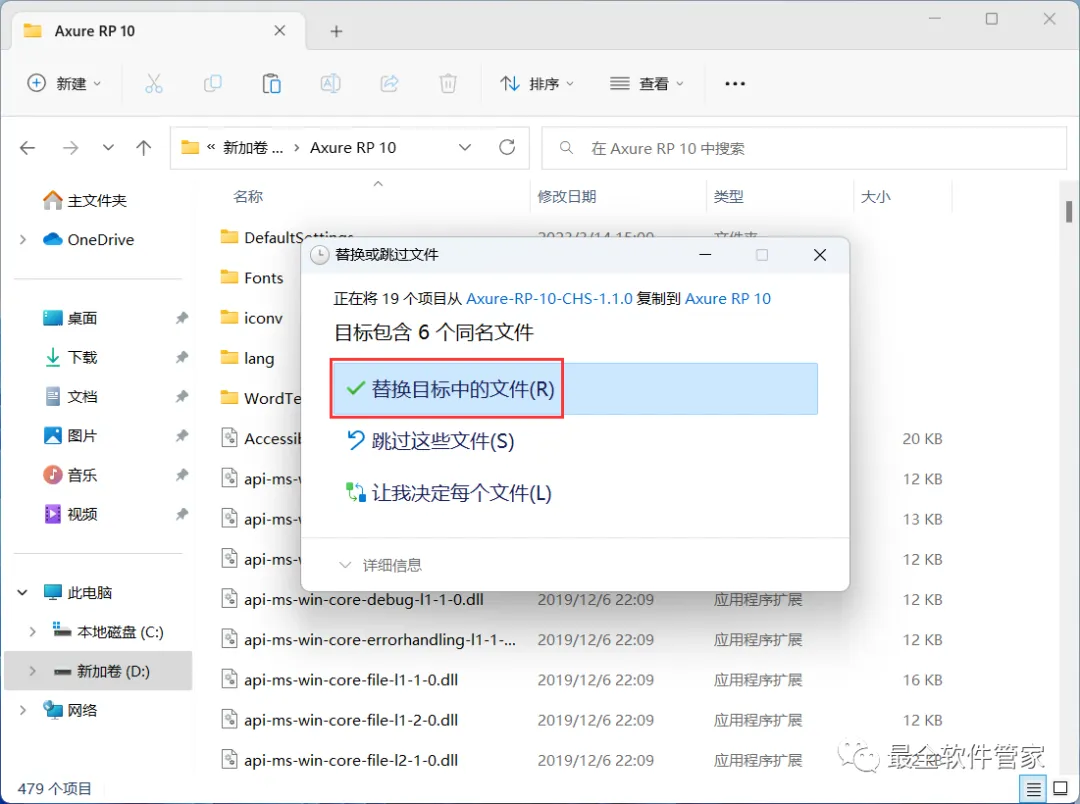Expand 本地磁盘 (C:) node
The width and height of the screenshot is (1080, 804).
[32, 632]
